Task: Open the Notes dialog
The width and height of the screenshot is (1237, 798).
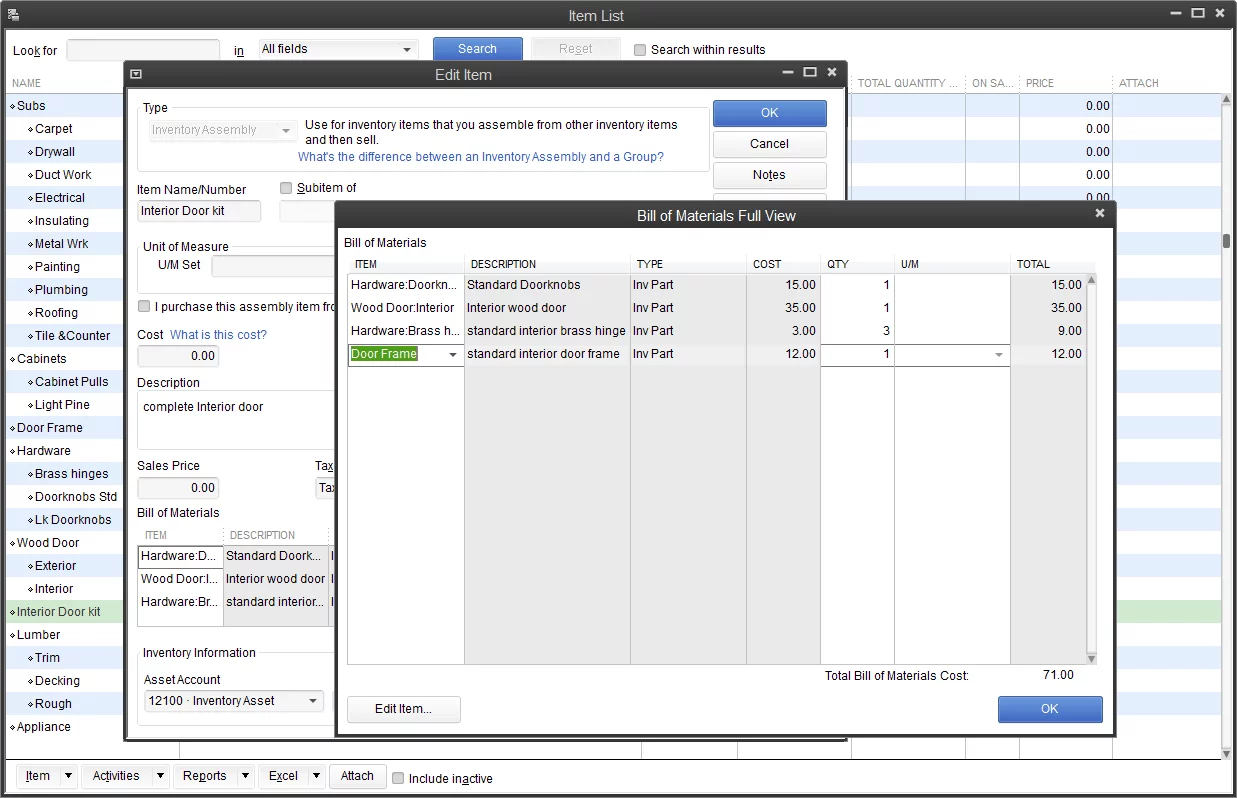Action: (769, 175)
